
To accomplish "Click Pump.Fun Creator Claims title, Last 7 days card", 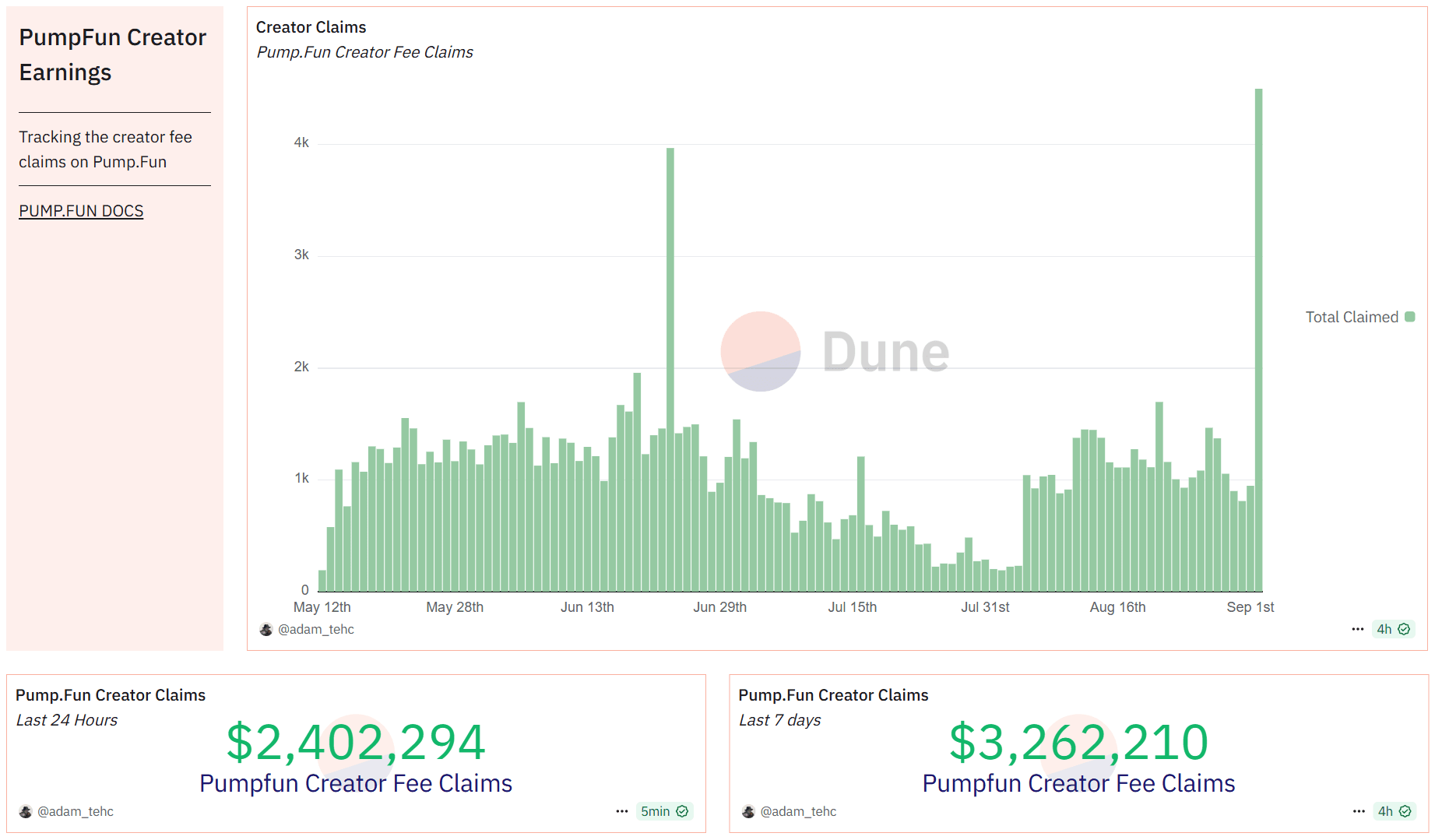I will click(833, 695).
